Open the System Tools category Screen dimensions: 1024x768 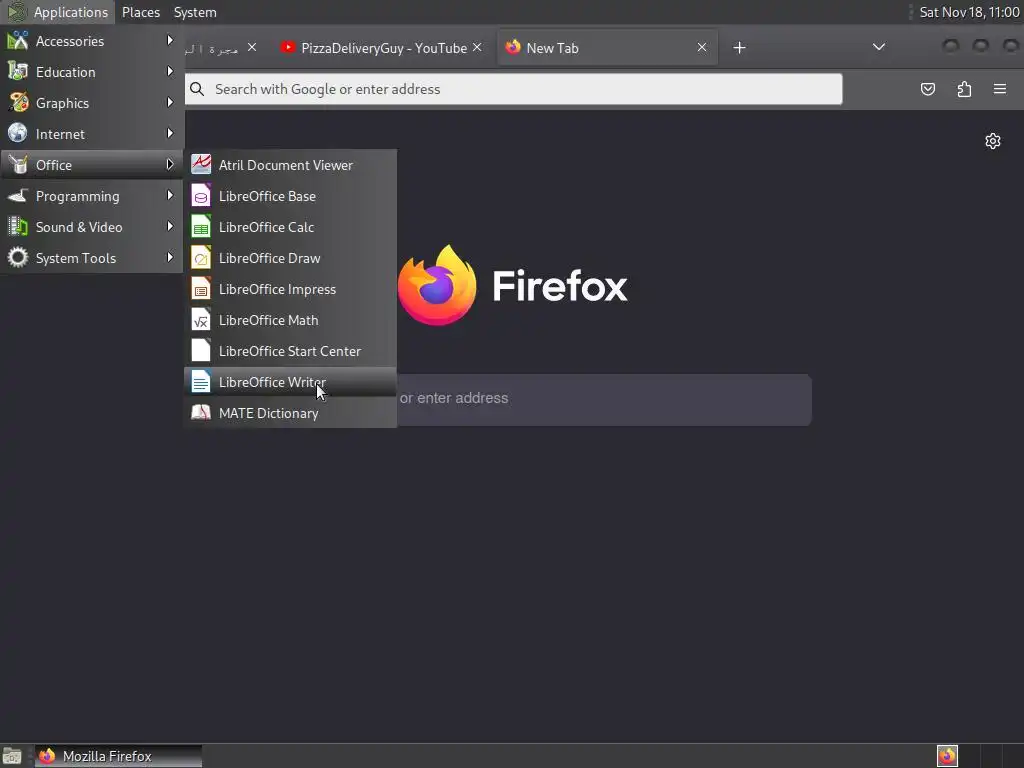(91, 258)
